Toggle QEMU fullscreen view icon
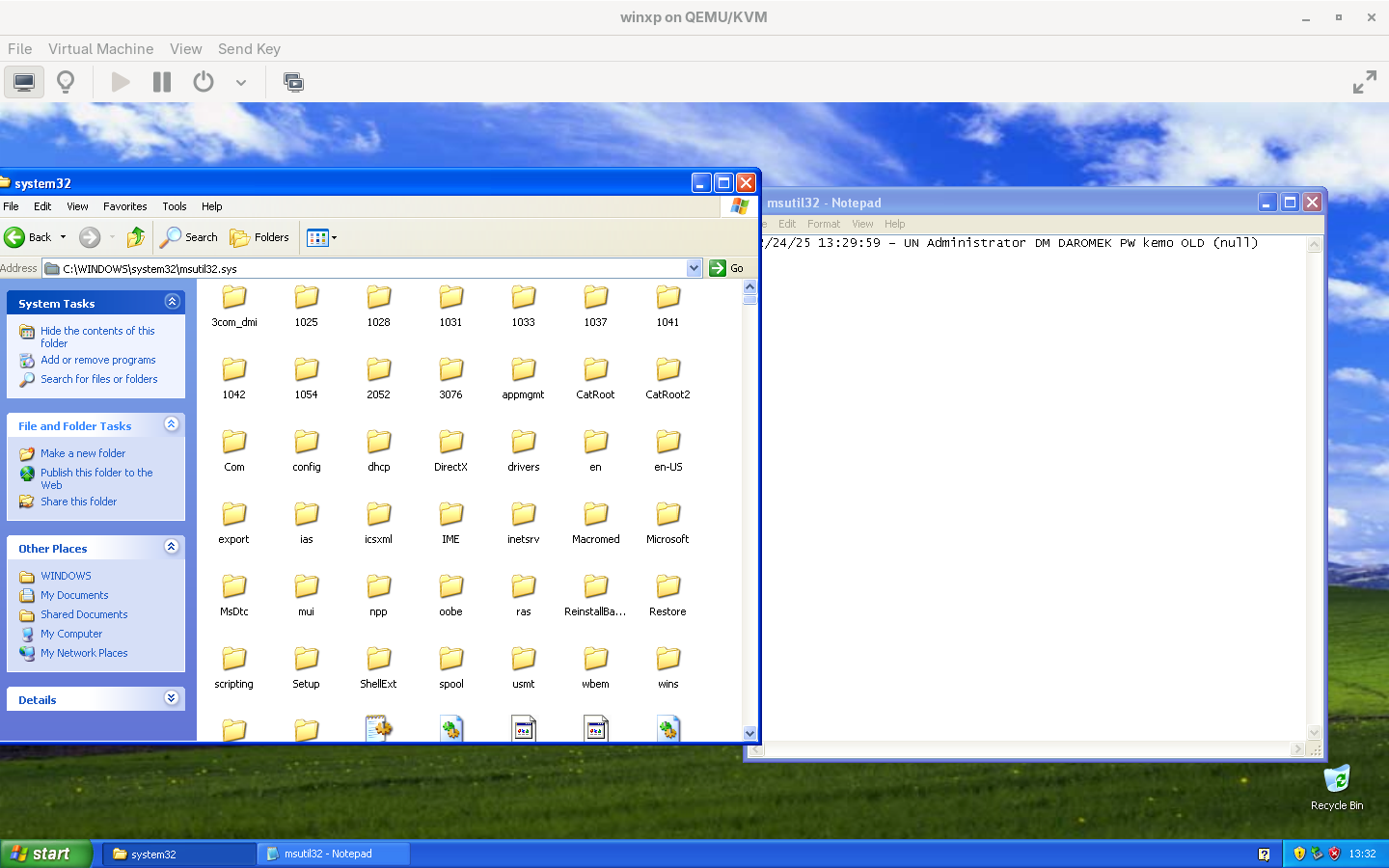This screenshot has width=1389, height=868. pos(1364,82)
